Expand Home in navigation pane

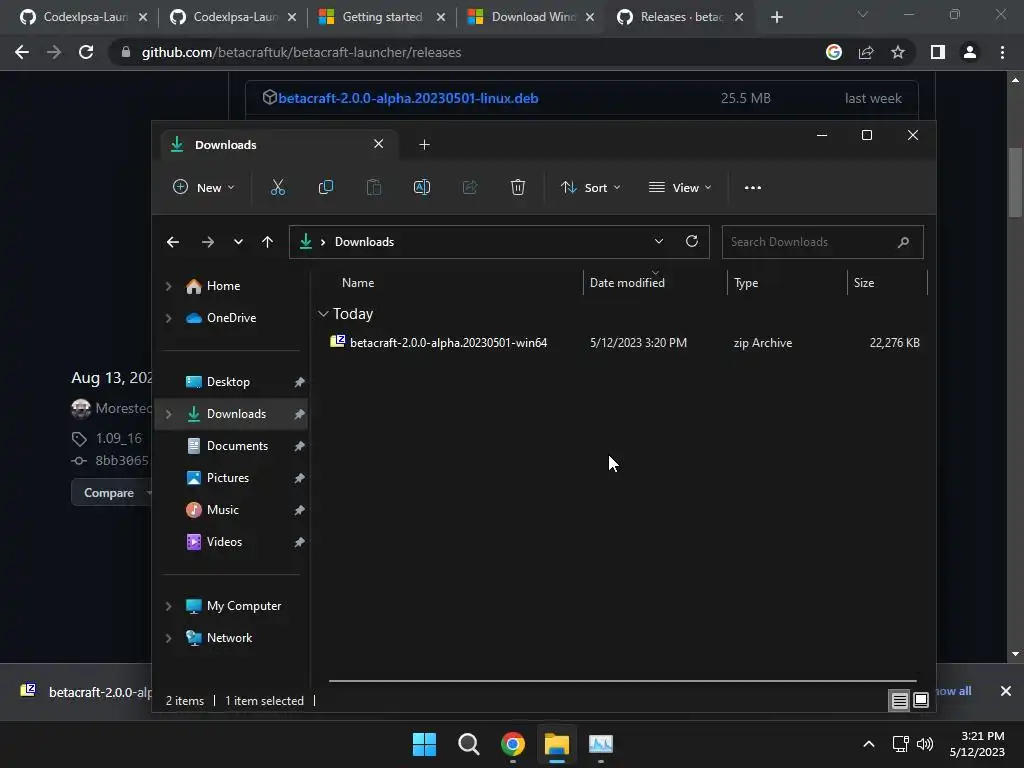(x=168, y=286)
